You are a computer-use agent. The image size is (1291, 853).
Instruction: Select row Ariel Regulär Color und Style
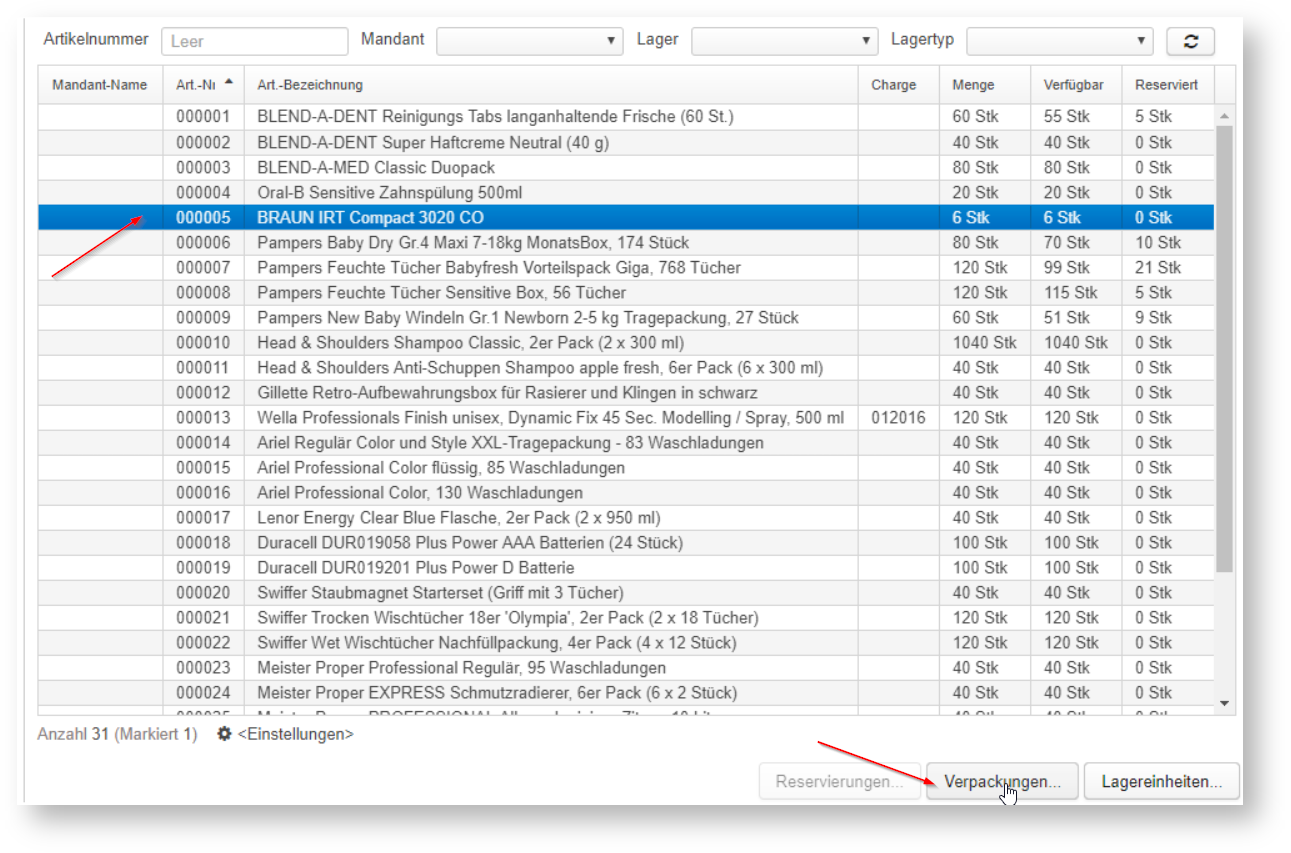pos(626,442)
